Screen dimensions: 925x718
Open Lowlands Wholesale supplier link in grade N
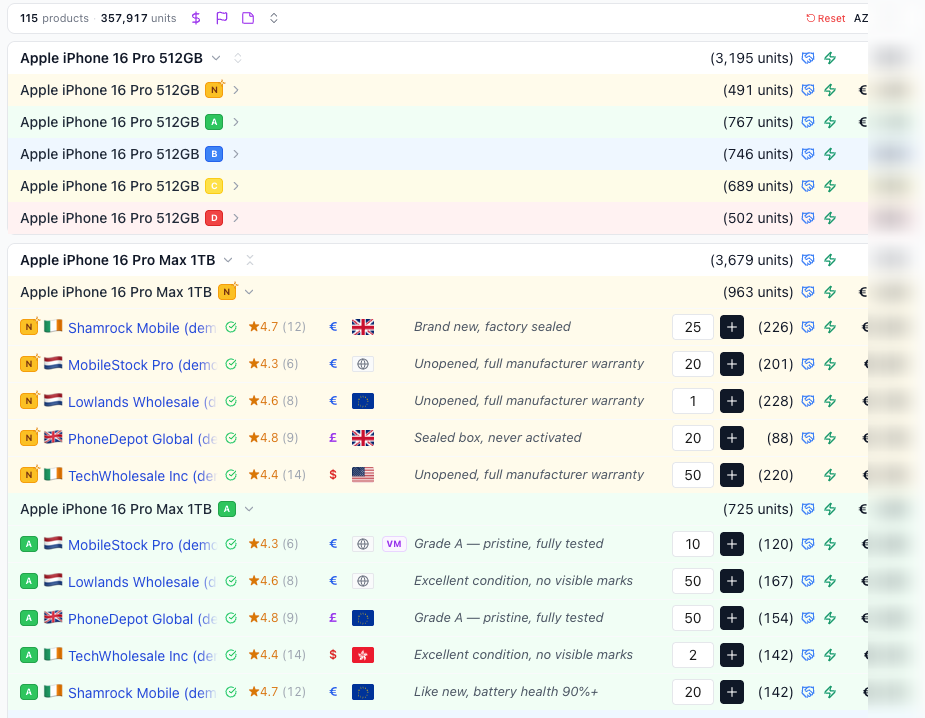point(142,402)
